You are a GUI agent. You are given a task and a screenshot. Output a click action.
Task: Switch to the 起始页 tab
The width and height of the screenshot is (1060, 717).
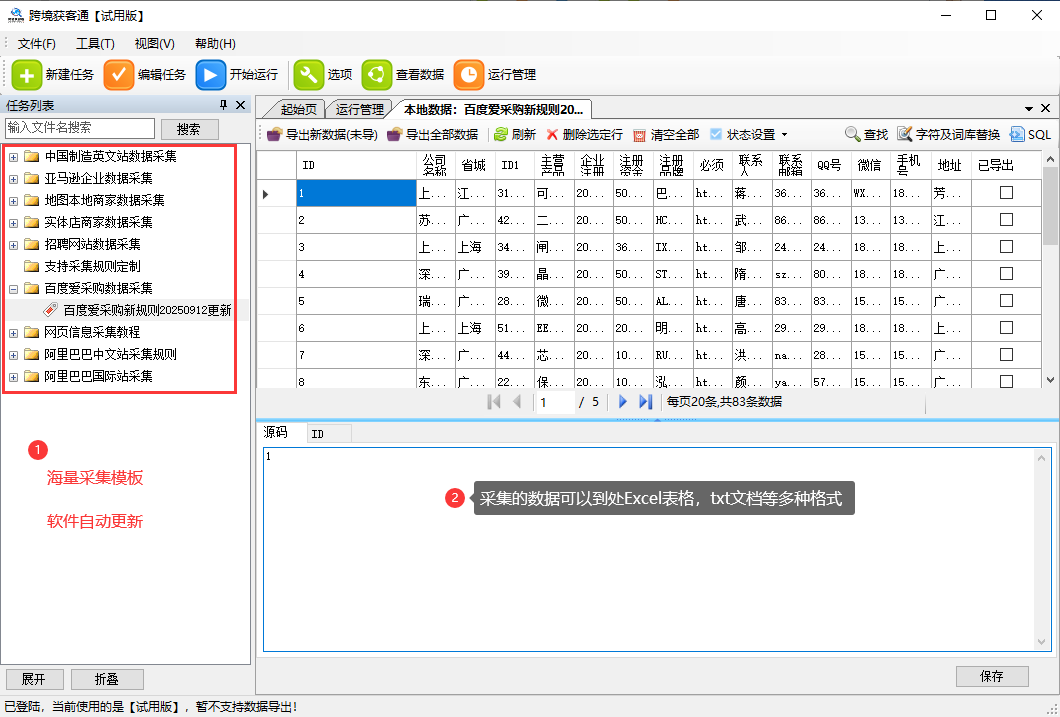[298, 109]
